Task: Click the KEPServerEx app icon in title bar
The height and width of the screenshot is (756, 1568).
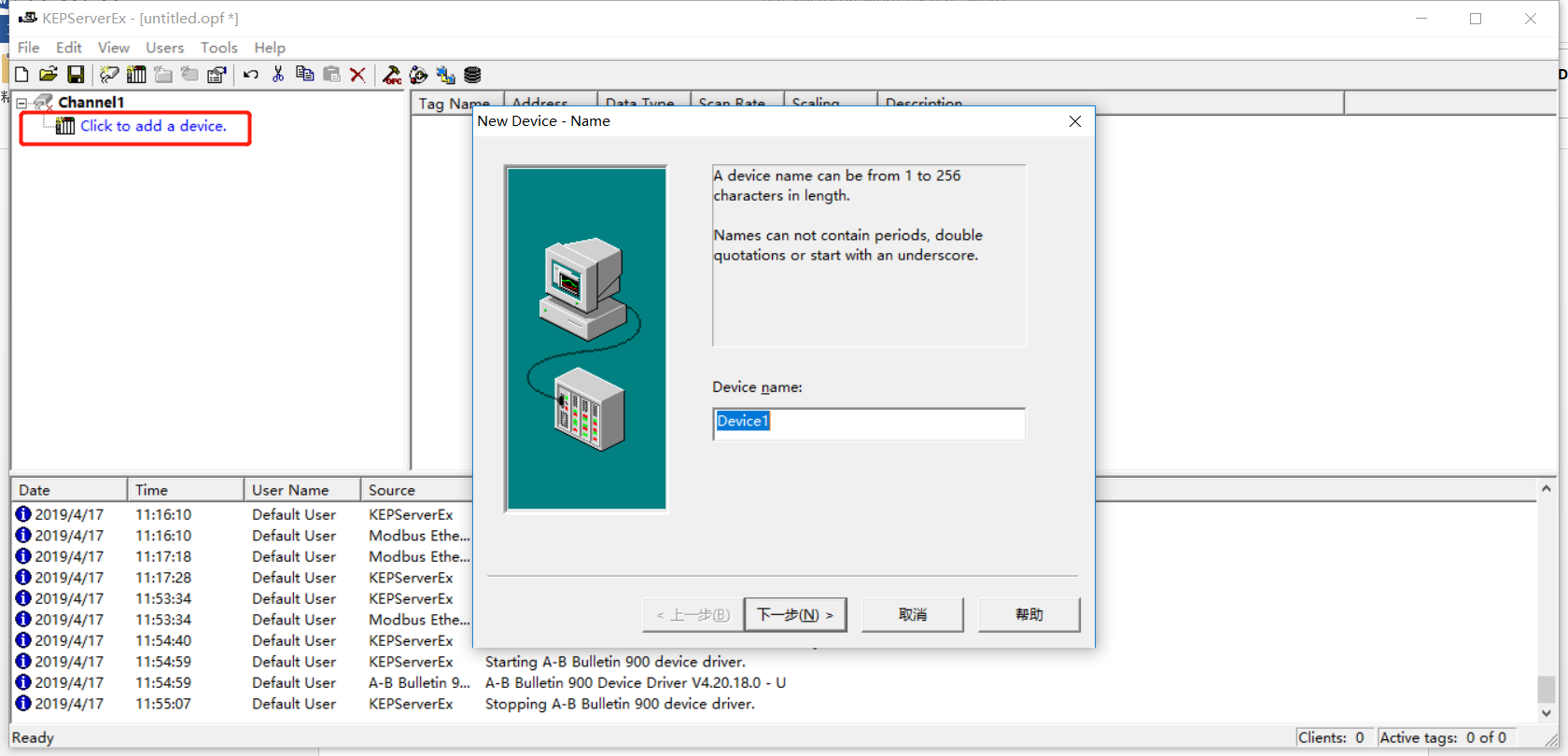Action: tap(28, 18)
